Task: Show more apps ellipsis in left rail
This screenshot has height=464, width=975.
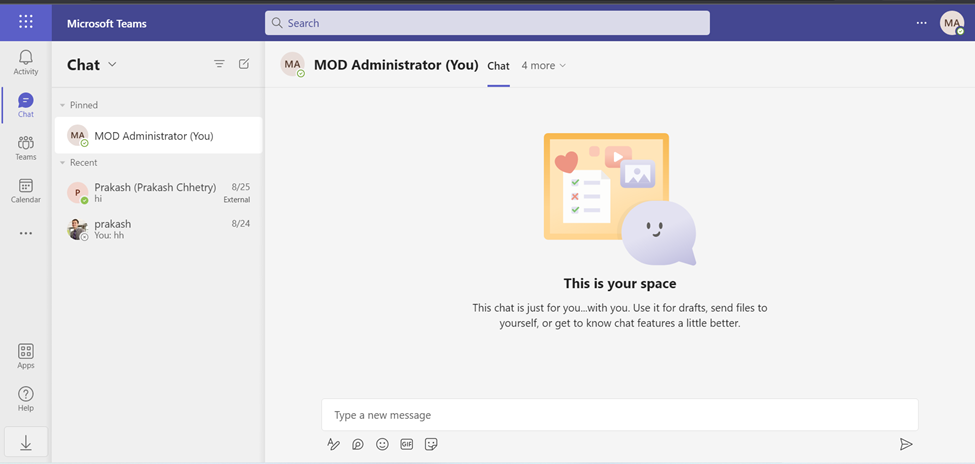Action: tap(25, 233)
